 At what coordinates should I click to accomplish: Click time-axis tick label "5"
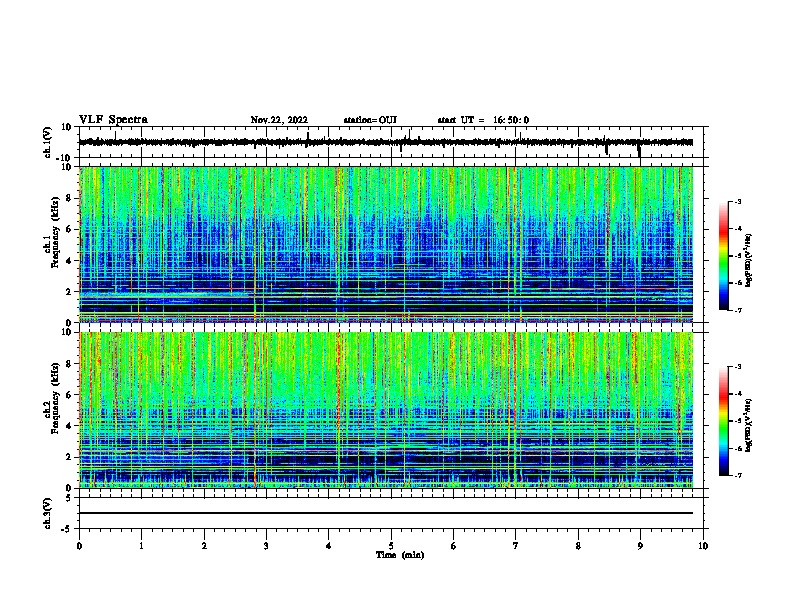tap(391, 546)
